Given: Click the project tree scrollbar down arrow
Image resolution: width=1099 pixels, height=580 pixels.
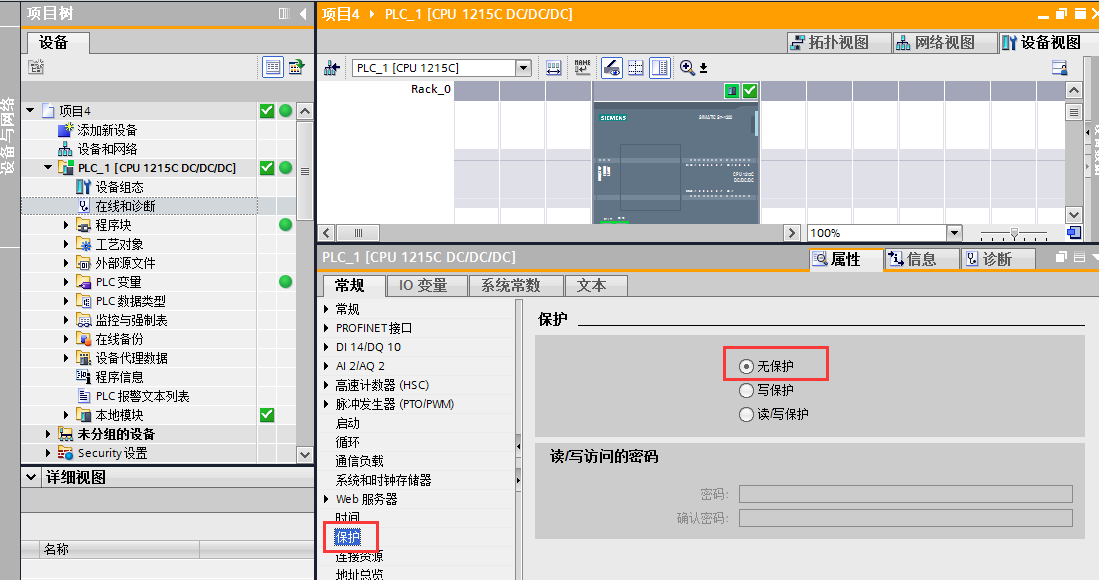Looking at the screenshot, I should [x=304, y=454].
